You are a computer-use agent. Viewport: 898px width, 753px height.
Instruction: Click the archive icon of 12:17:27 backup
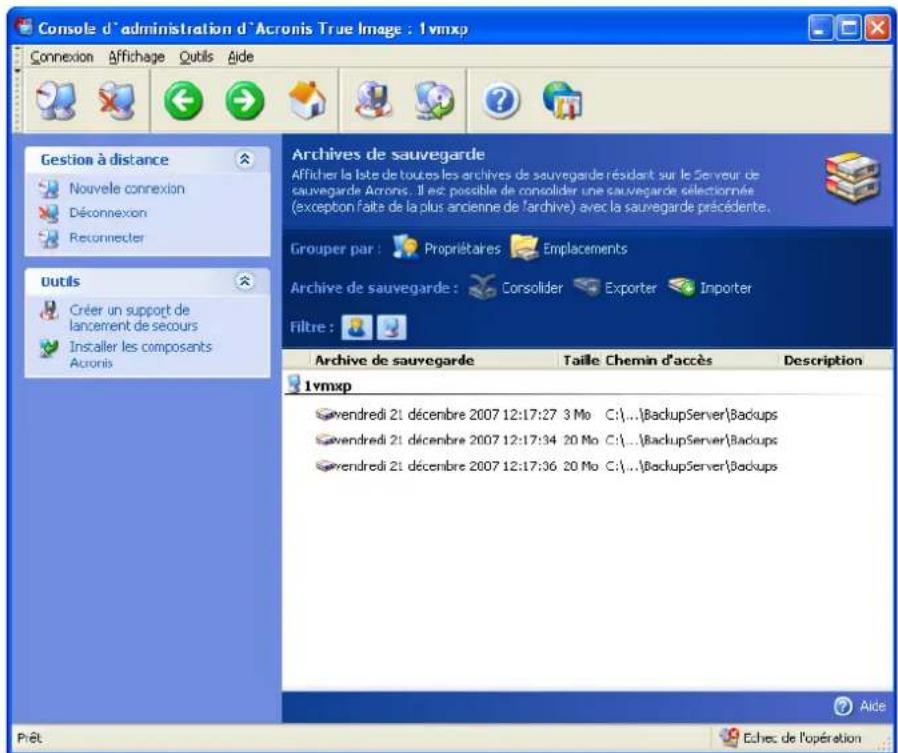coord(325,414)
